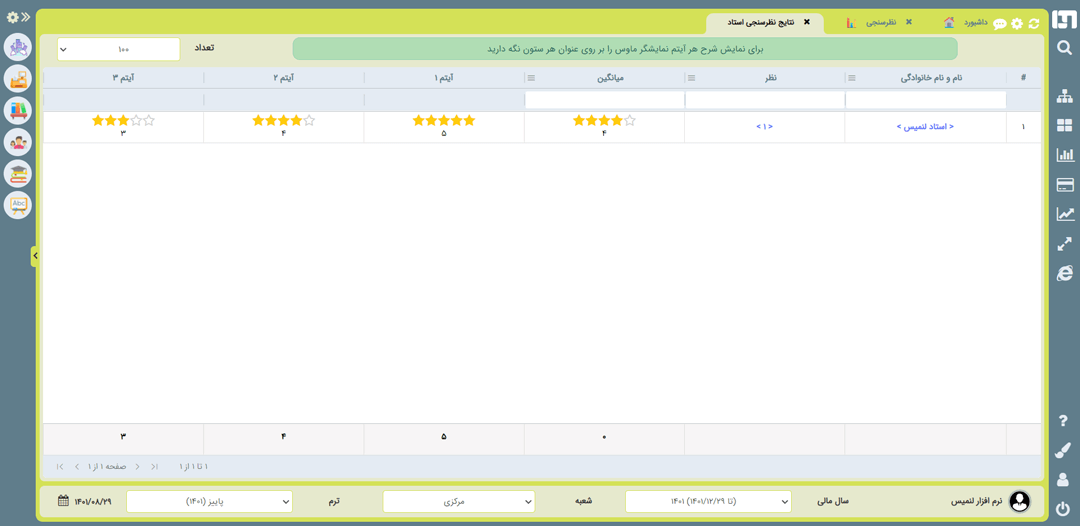The height and width of the screenshot is (526, 1080).
Task: Open the theme paintbrush icon
Action: 1063,450
